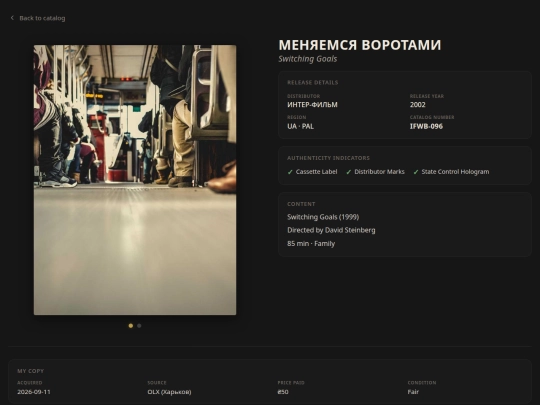Click the title МЕНЯЕМСЯ ВОРОТАМИ heading
Viewport: 540px width, 405px height.
[x=360, y=45]
